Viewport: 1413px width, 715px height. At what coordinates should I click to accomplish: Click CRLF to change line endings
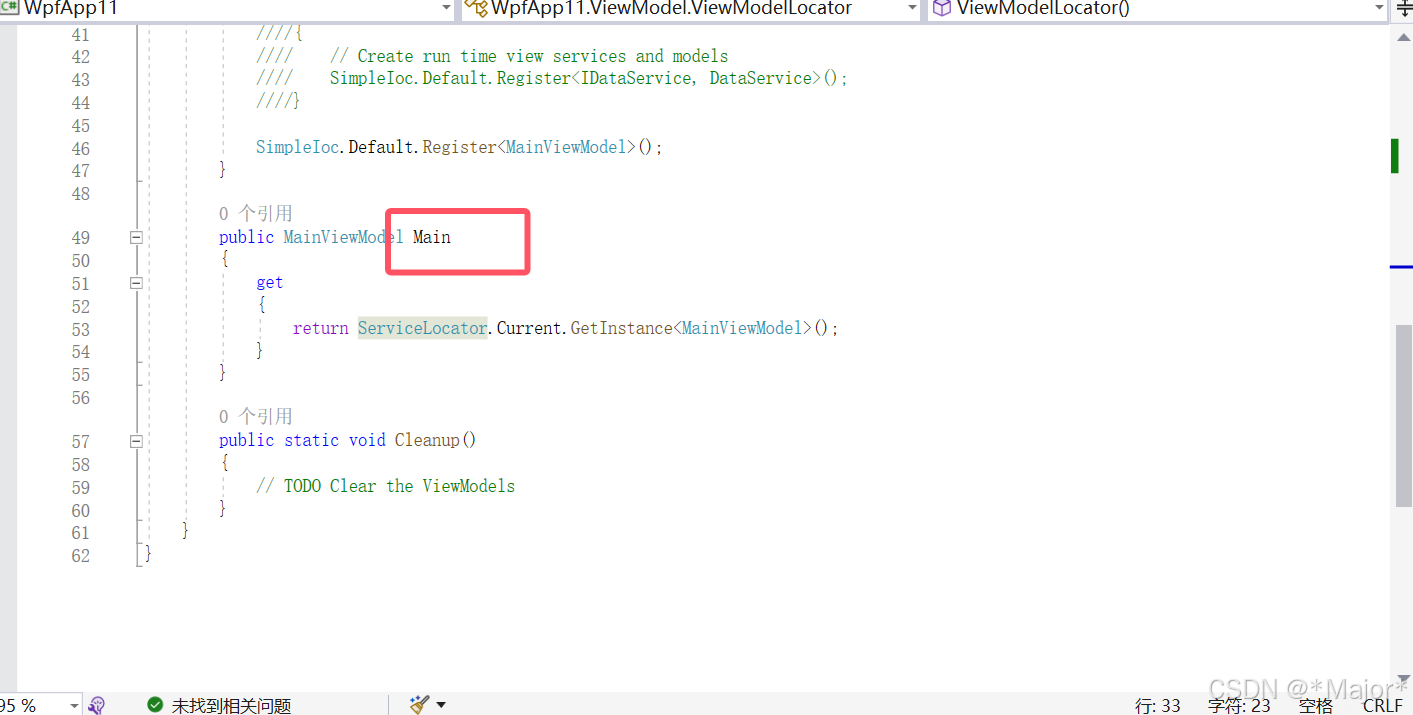pos(1382,705)
